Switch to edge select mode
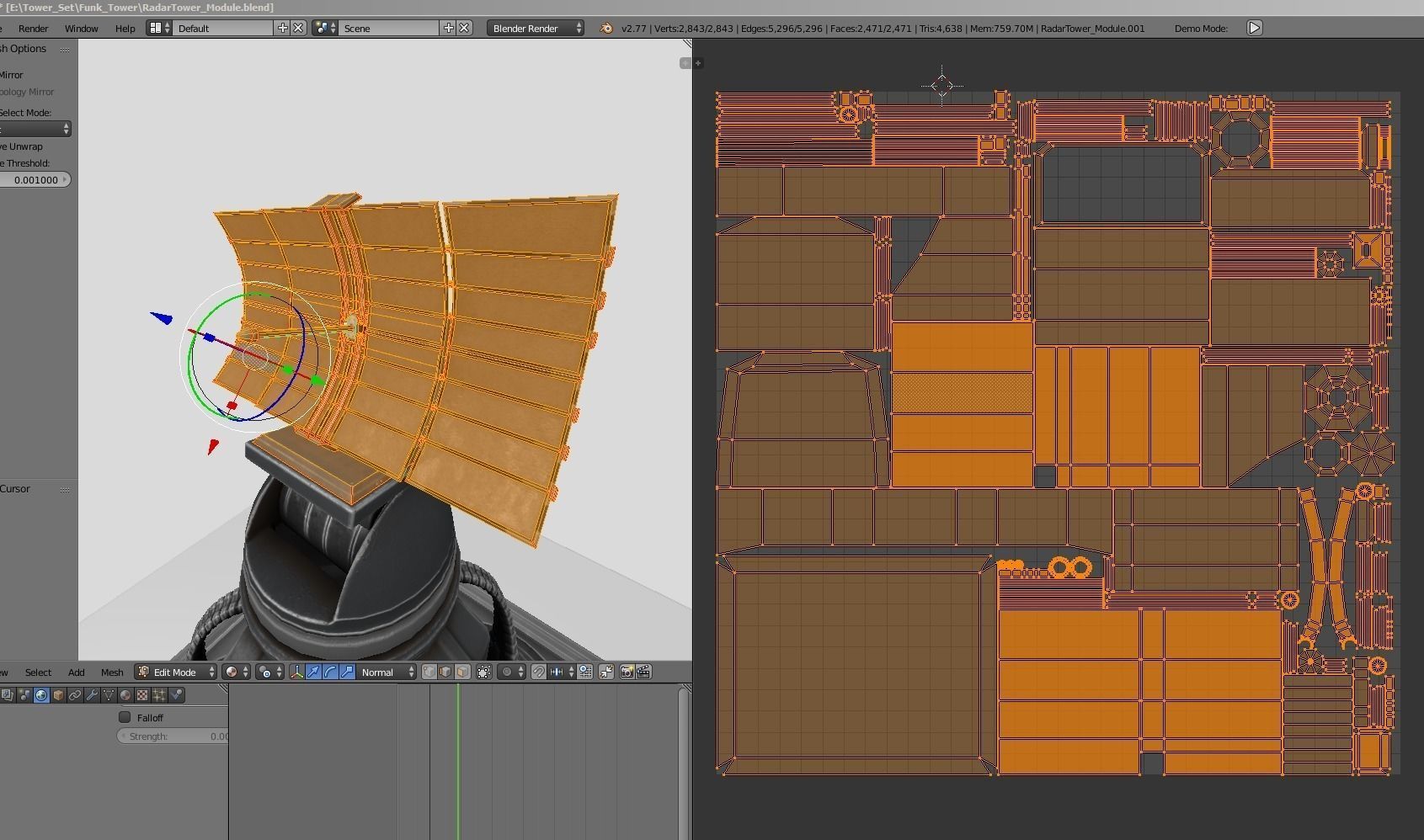 click(x=445, y=672)
